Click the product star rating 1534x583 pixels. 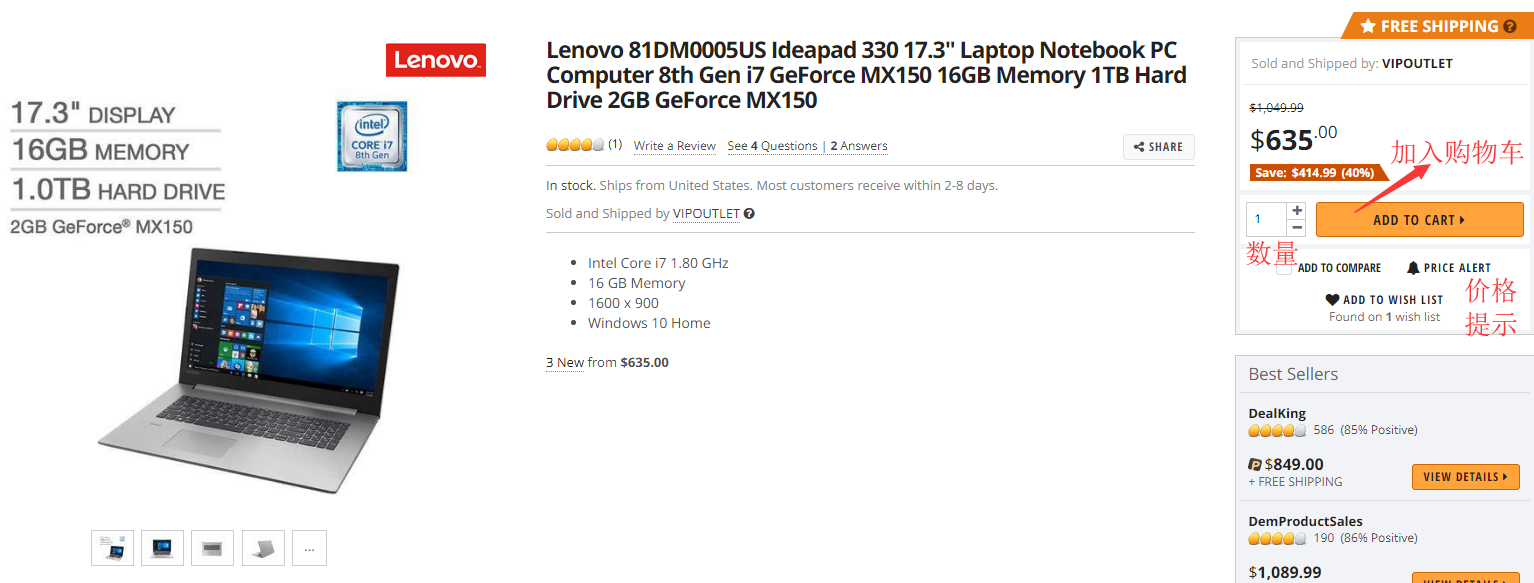(575, 146)
